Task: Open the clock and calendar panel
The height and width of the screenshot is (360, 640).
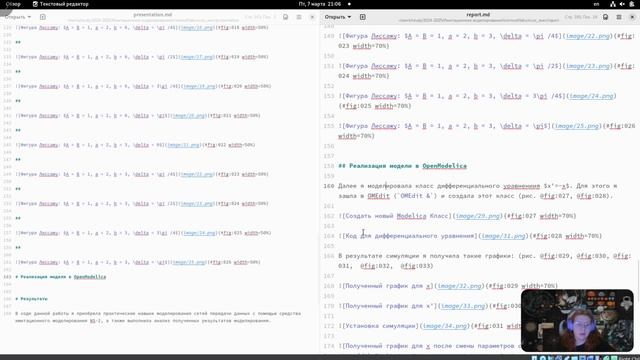Action: 320,4
